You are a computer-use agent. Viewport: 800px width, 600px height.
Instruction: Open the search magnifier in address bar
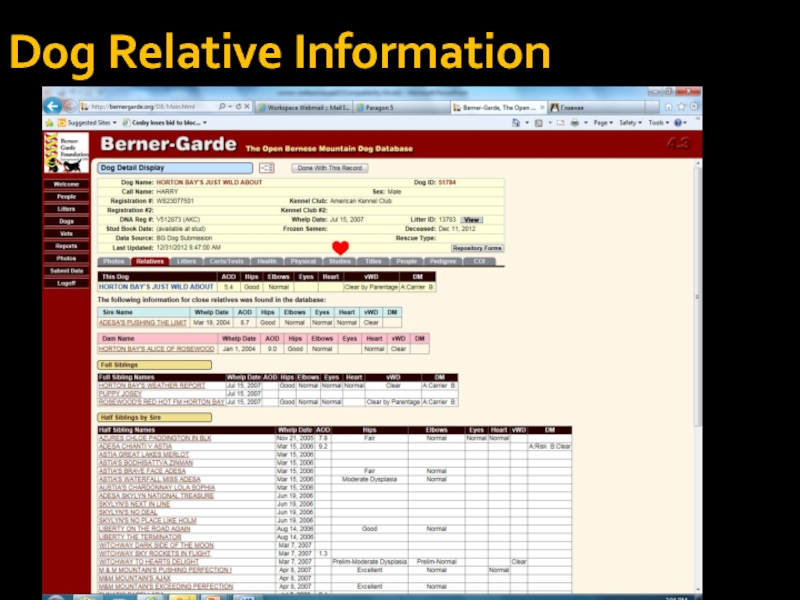coord(222,107)
